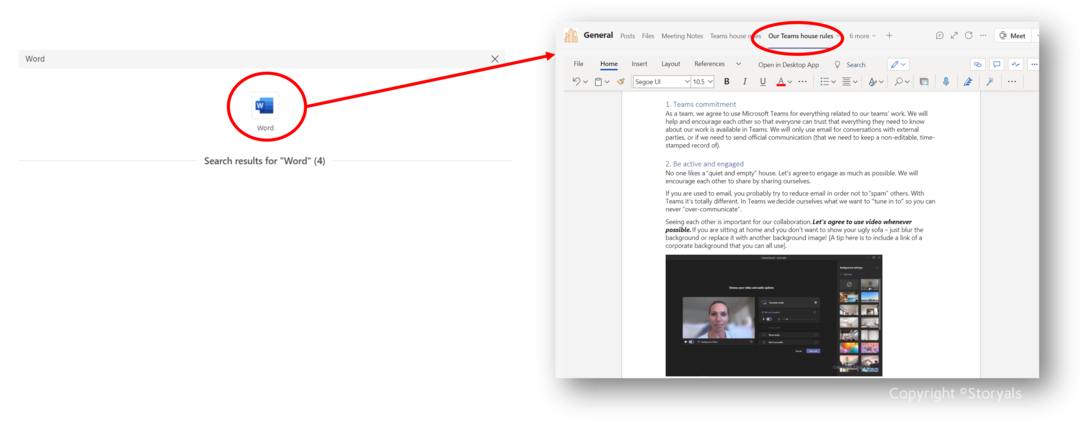Click the Reuse files icon
1083x422 pixels.
point(923,81)
